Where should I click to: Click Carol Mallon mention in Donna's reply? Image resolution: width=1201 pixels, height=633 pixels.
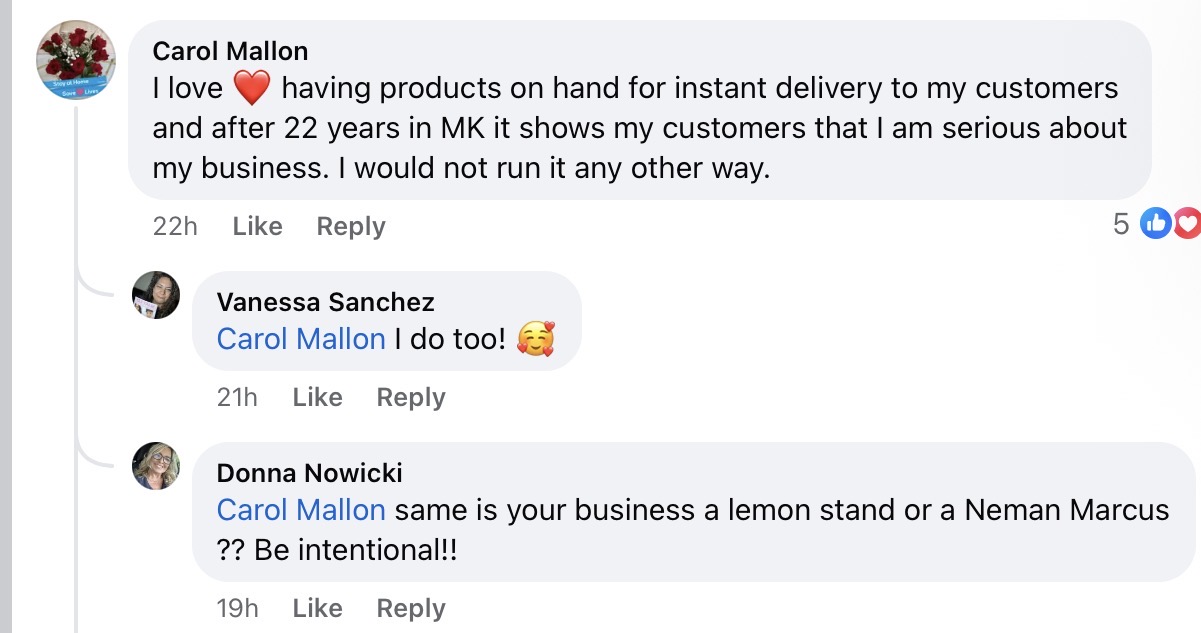coord(301,510)
